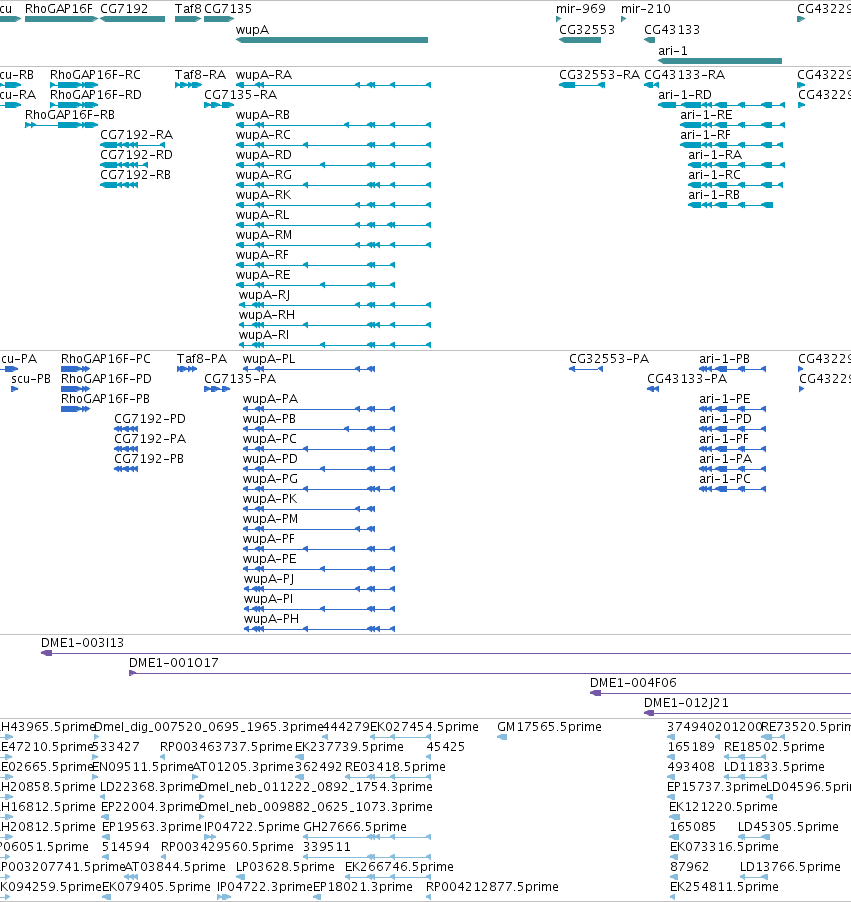Click the wupA-PL protein label
The height and width of the screenshot is (902, 851).
[x=269, y=358]
